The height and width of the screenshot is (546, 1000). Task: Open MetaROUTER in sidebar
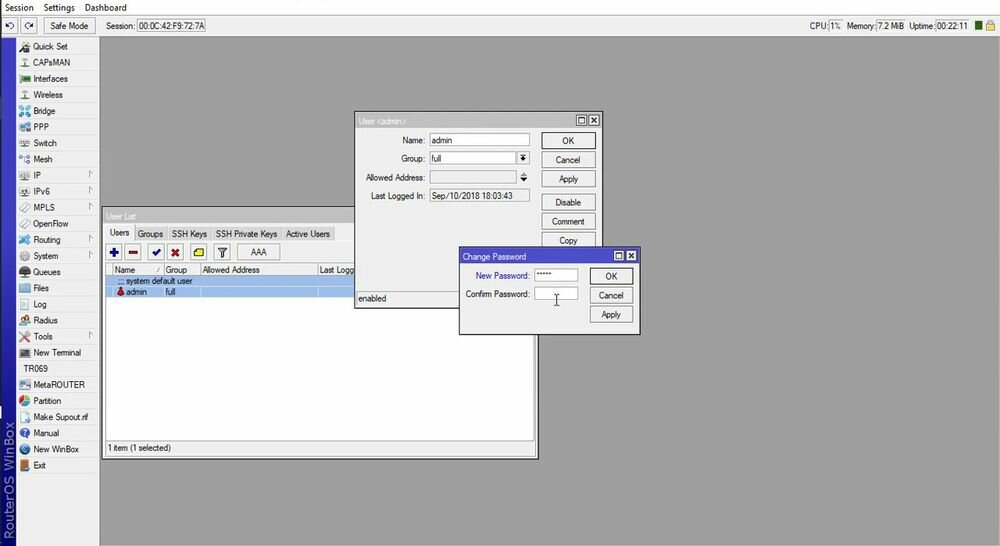point(57,385)
